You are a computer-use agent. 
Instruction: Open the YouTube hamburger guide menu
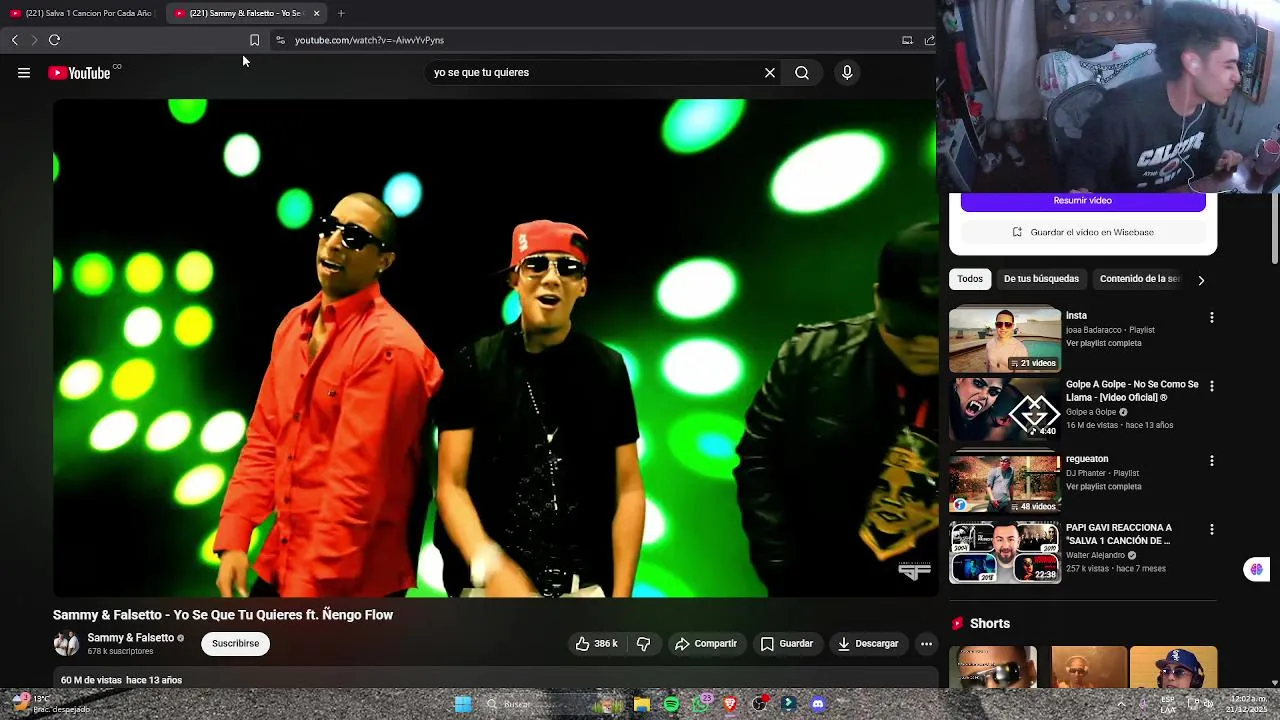[24, 73]
